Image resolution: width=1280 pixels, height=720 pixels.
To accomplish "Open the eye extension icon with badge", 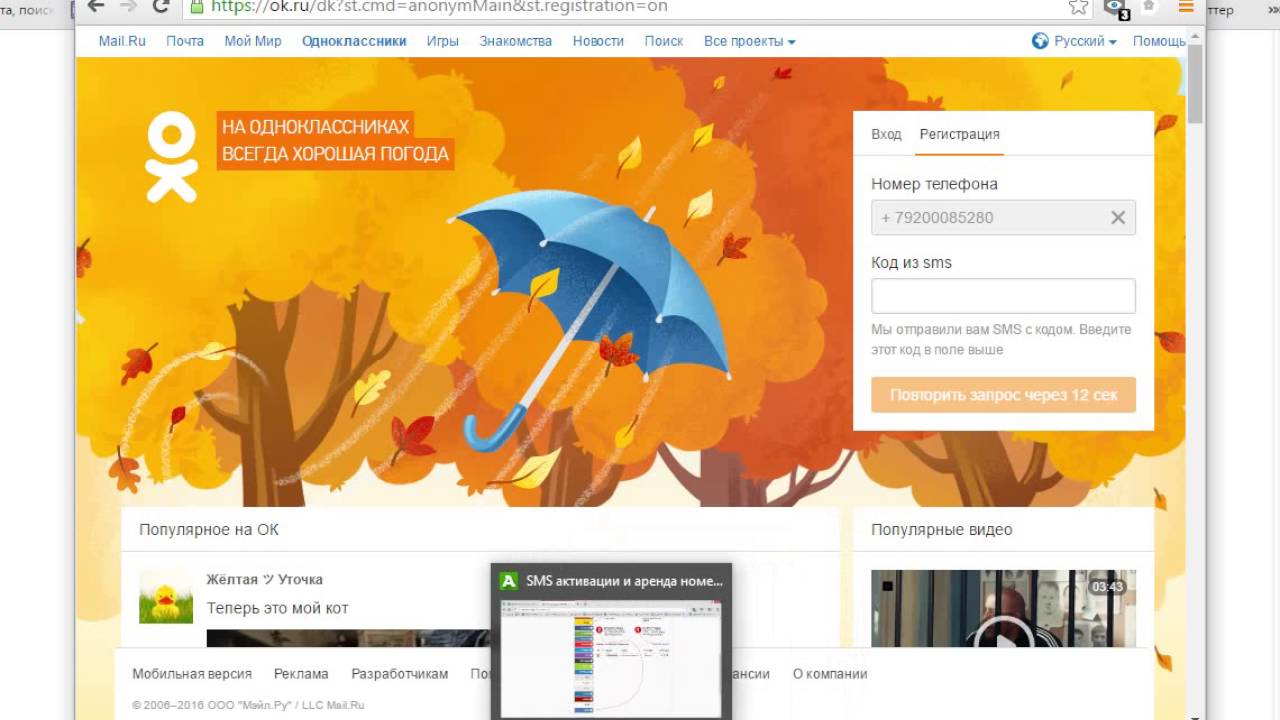I will coord(1116,8).
